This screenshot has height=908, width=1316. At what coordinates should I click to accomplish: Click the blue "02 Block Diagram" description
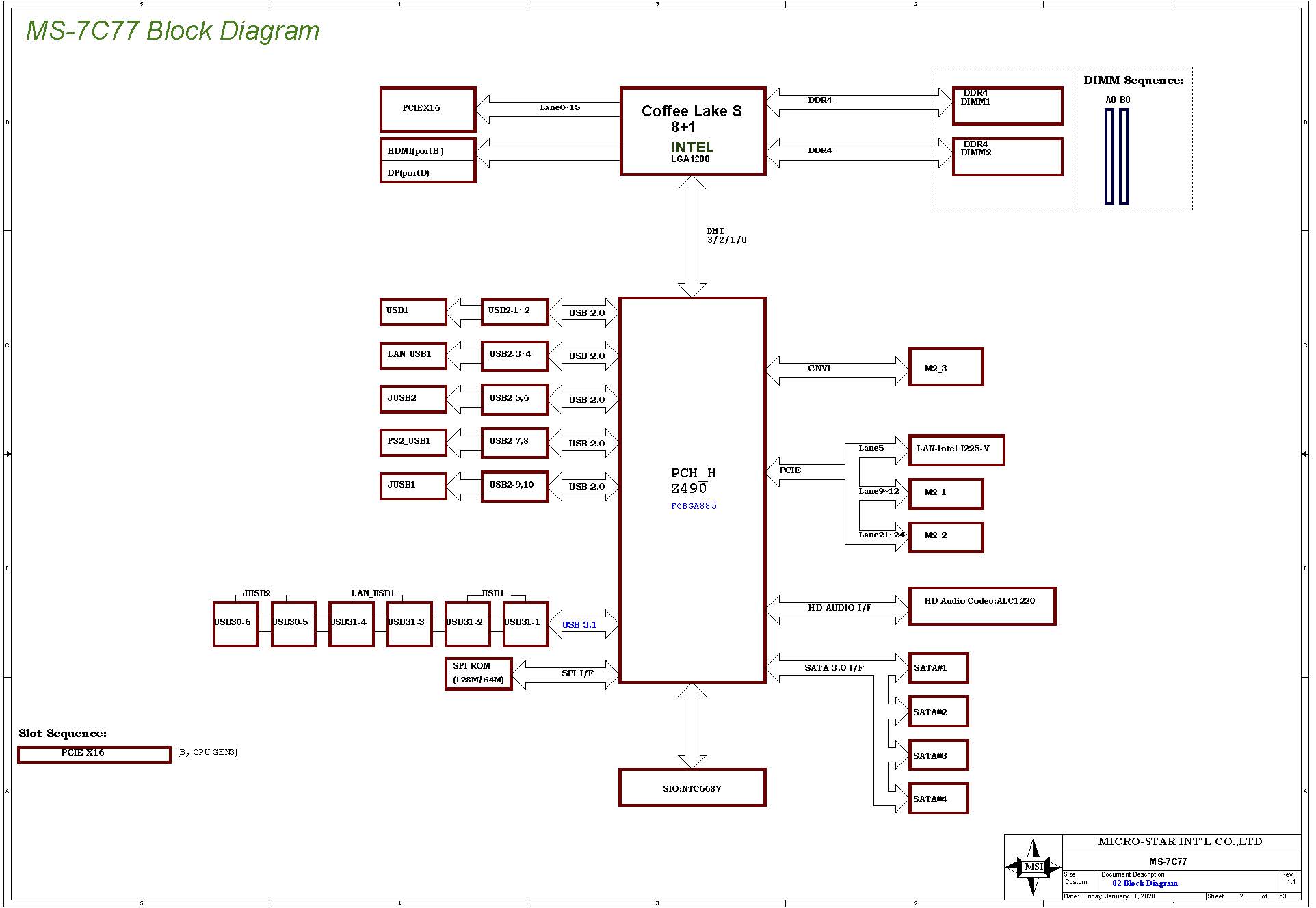click(x=1145, y=883)
